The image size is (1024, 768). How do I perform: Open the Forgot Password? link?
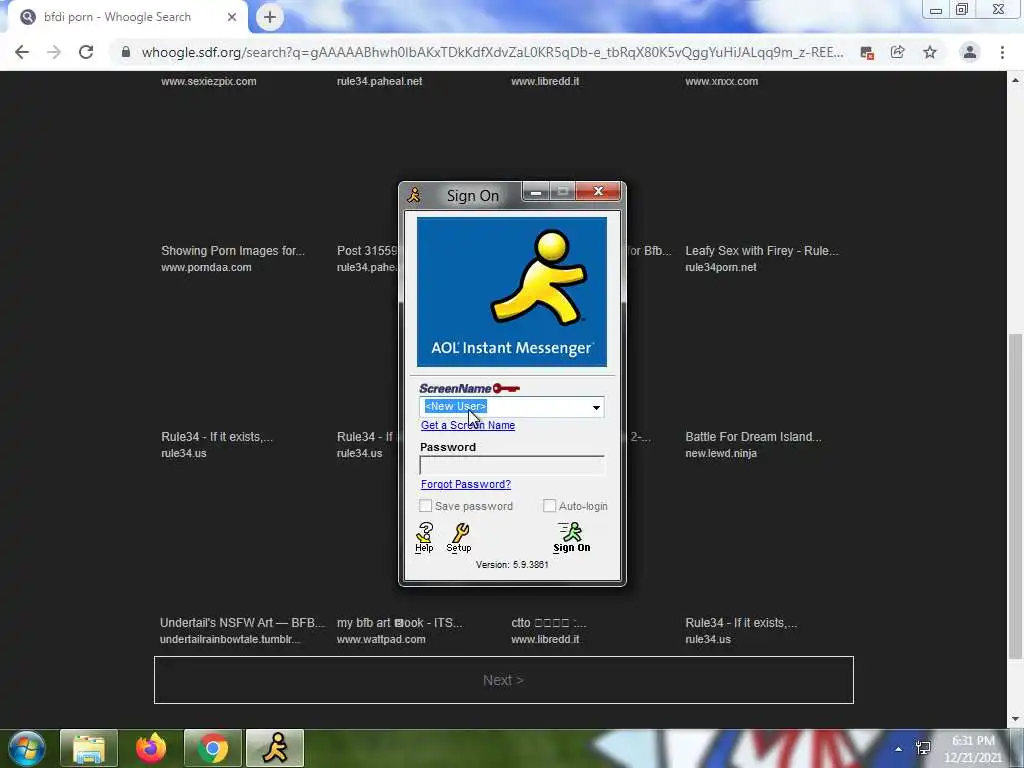coord(466,484)
